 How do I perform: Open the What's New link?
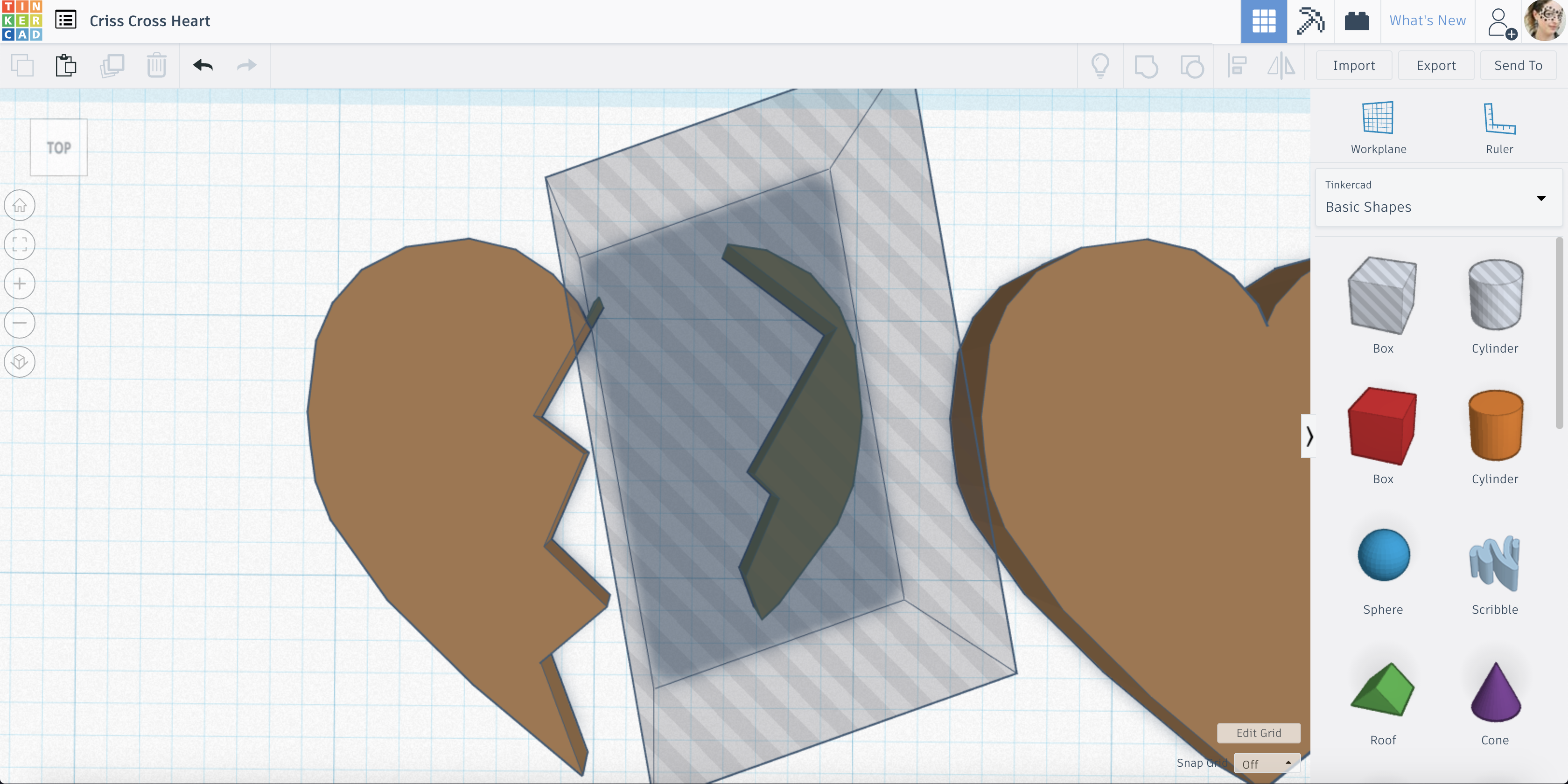tap(1428, 21)
